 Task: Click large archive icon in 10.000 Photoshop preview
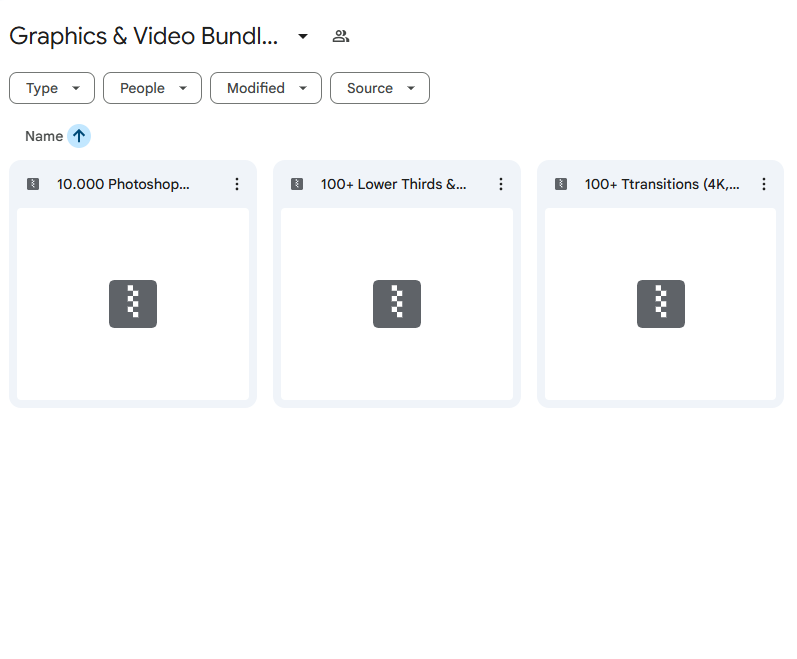pyautogui.click(x=133, y=304)
